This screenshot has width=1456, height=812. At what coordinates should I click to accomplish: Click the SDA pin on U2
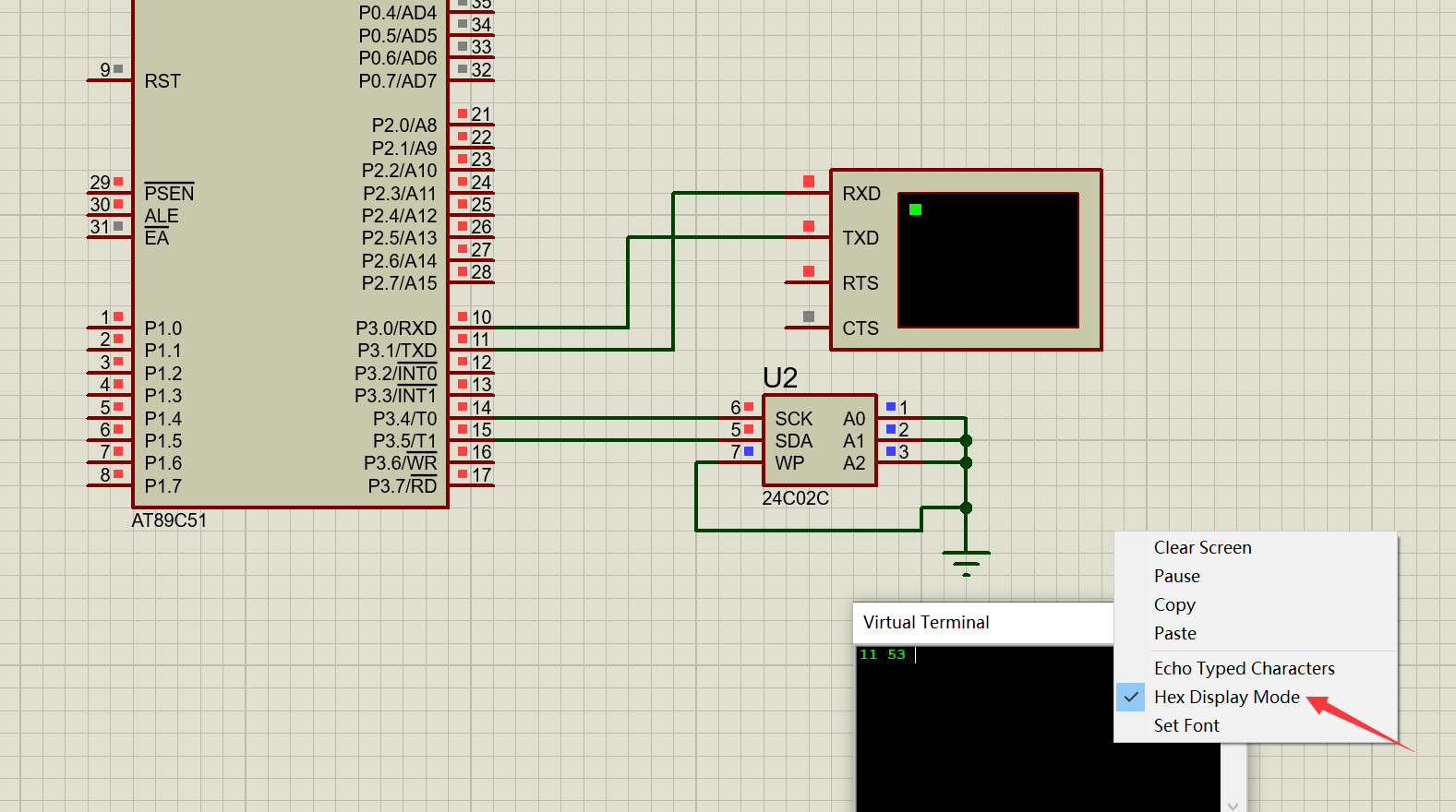point(794,441)
